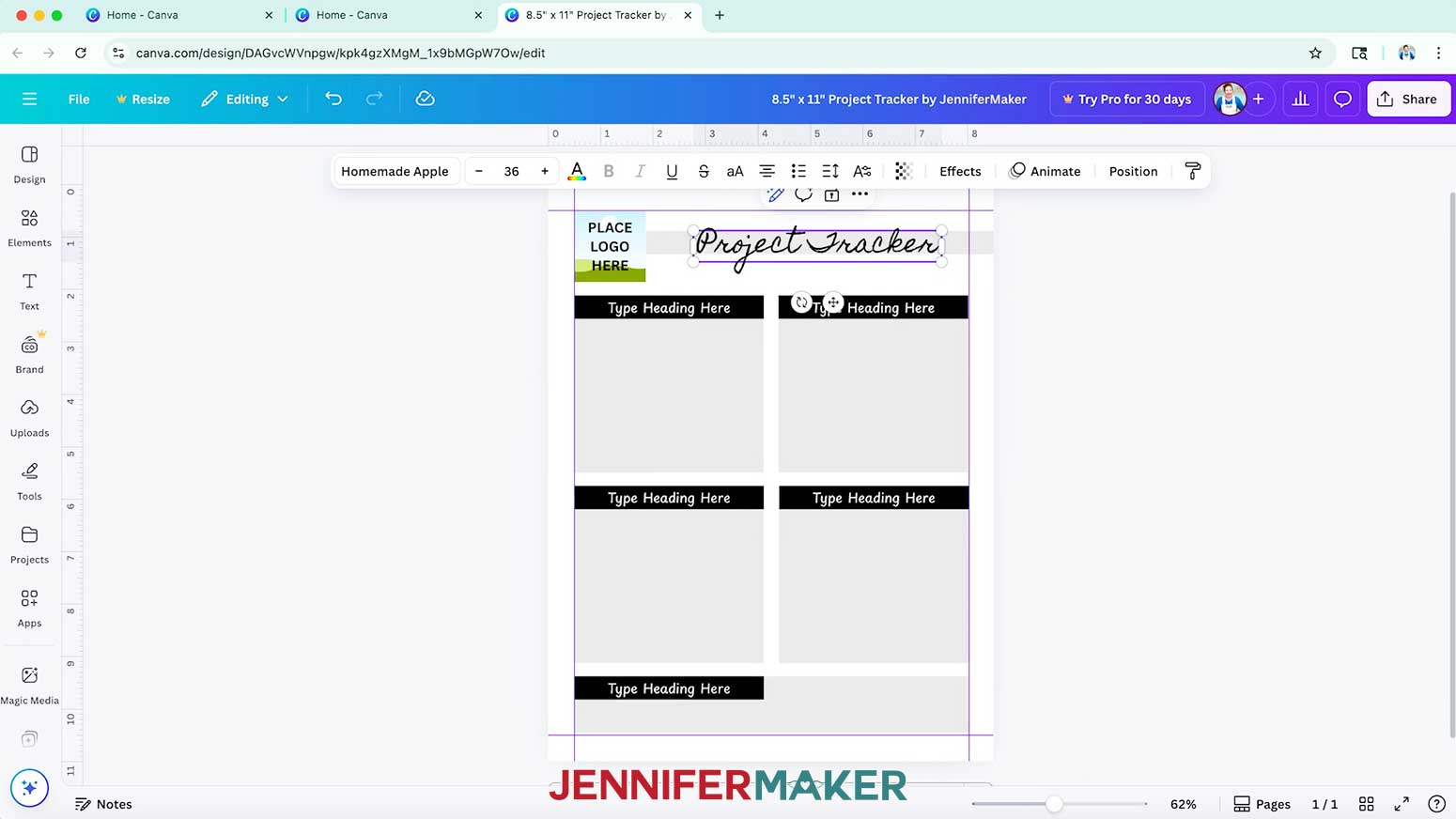Open the help question mark button
This screenshot has height=819, width=1456.
(1436, 804)
